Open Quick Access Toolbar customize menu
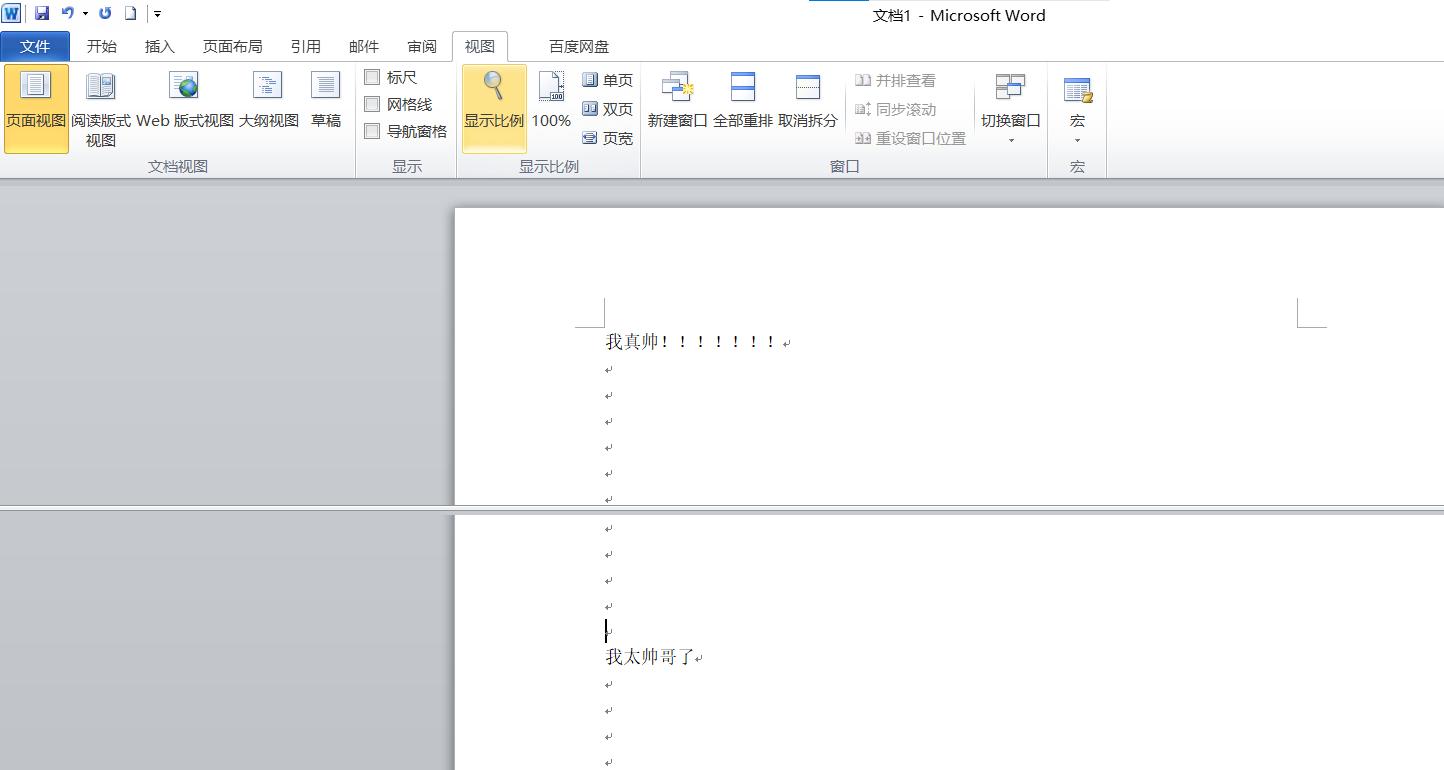 tap(157, 13)
